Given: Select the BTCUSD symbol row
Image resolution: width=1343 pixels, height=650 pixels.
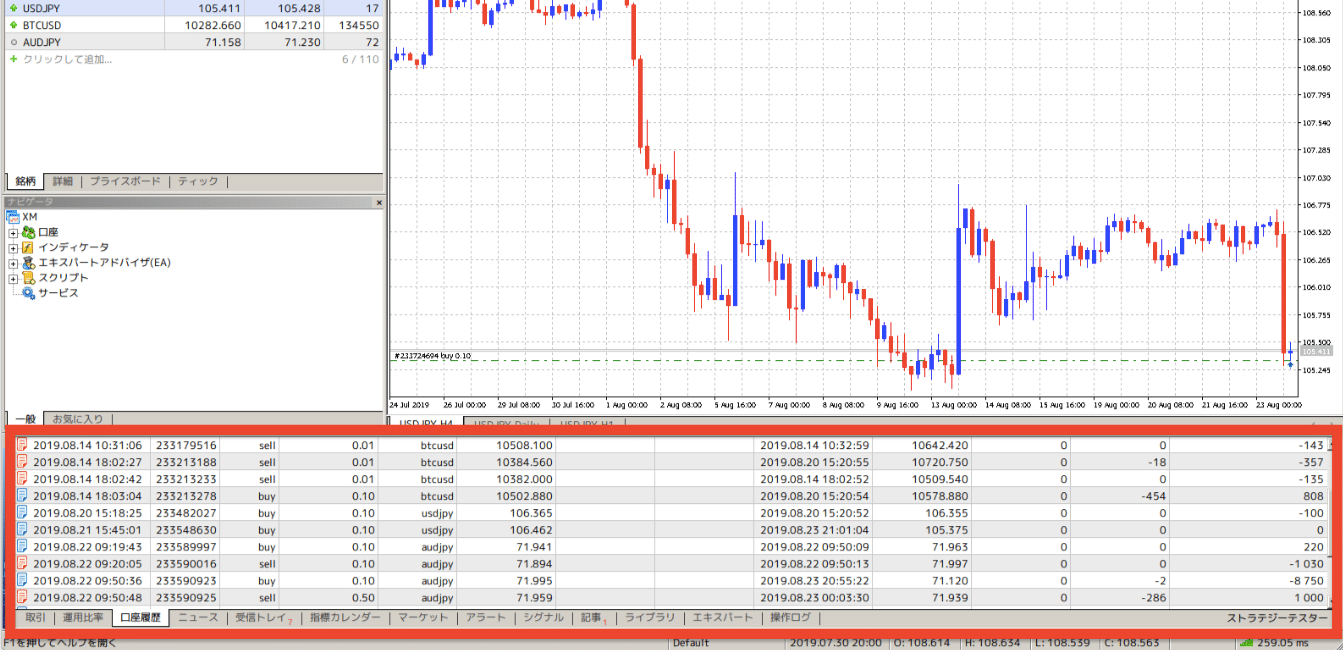Looking at the screenshot, I should 193,25.
